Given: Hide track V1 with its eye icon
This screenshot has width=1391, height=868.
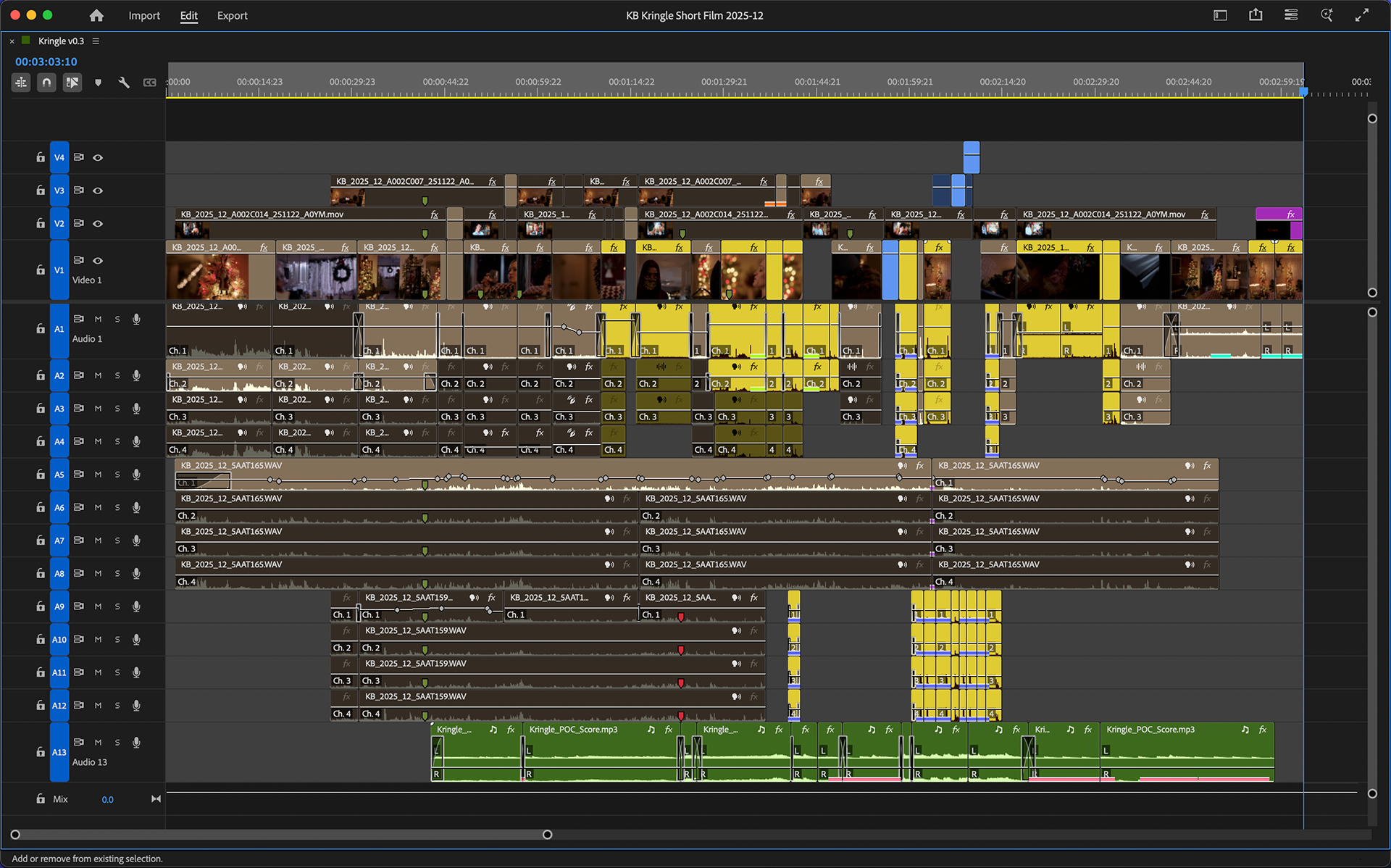Looking at the screenshot, I should (x=98, y=260).
